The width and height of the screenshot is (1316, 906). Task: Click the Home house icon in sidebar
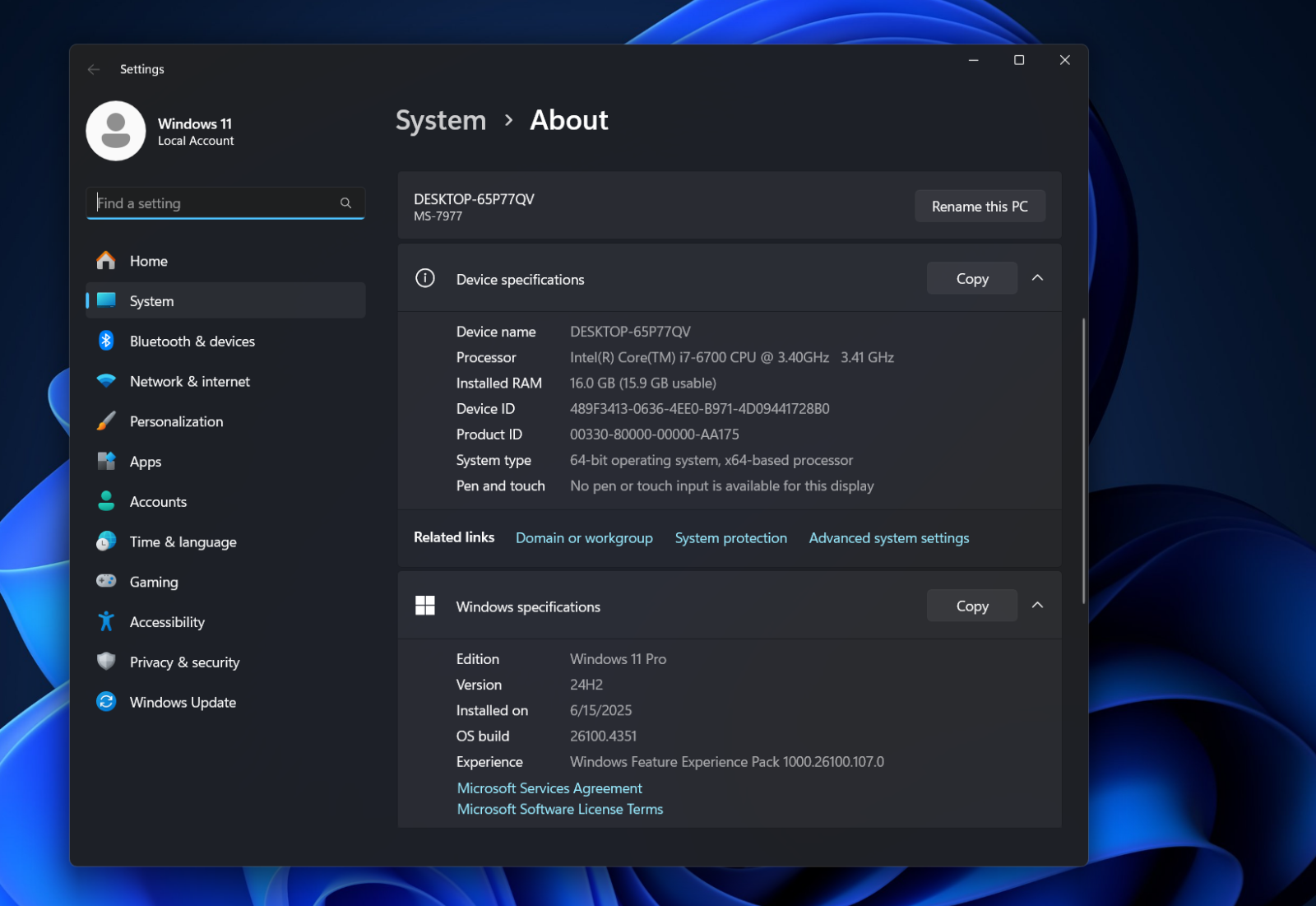coord(106,261)
